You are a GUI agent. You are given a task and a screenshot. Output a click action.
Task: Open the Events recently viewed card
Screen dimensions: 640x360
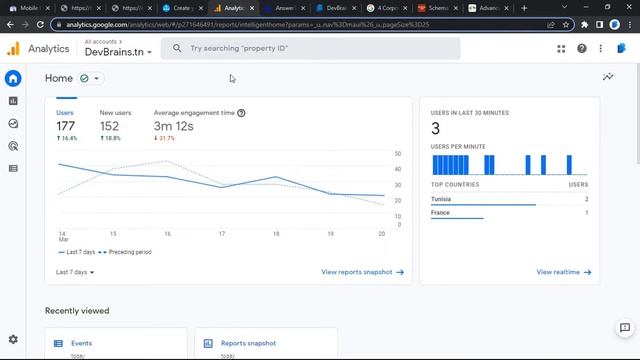click(116, 343)
